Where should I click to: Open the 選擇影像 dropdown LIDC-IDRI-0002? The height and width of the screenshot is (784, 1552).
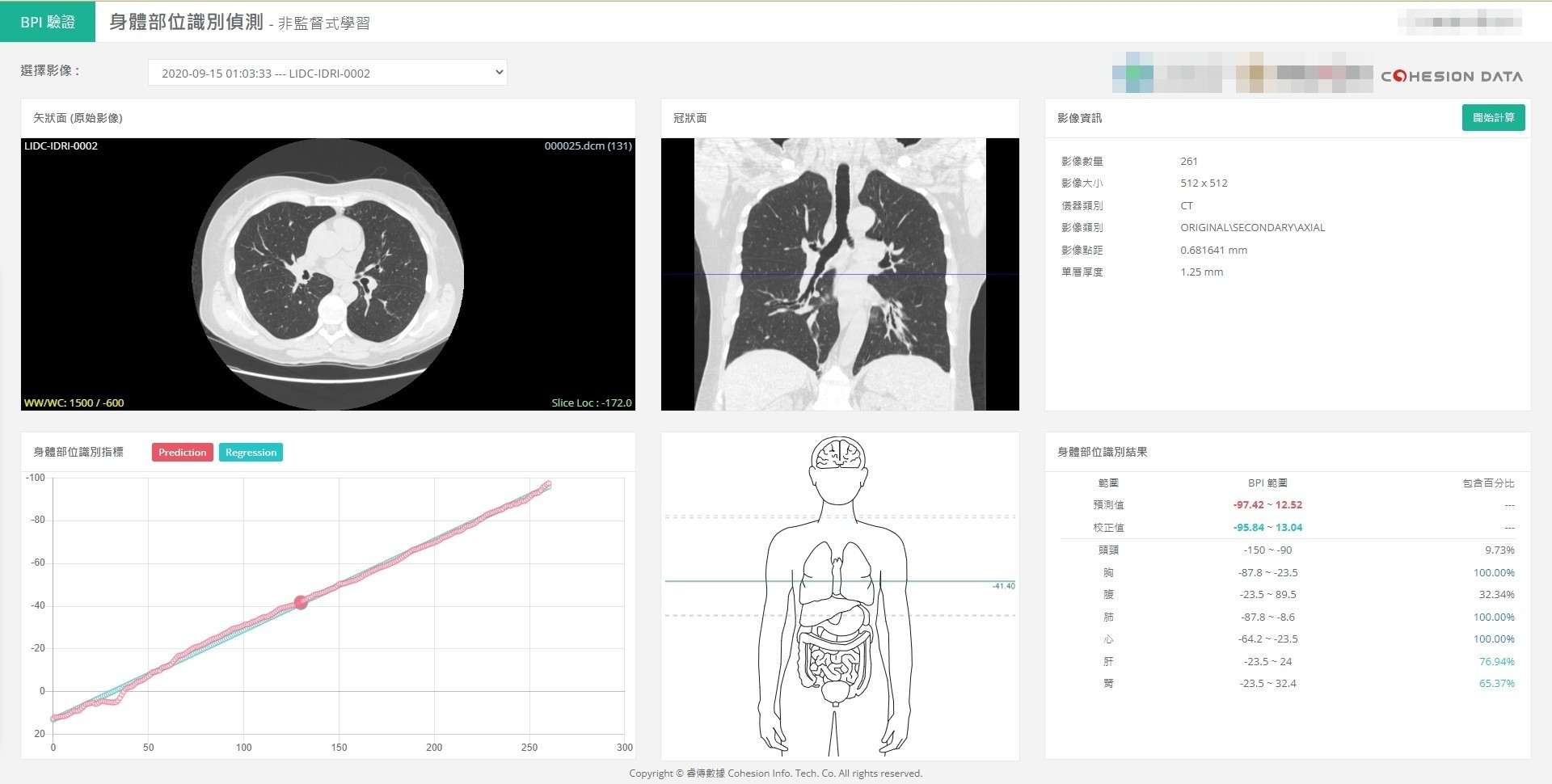327,73
